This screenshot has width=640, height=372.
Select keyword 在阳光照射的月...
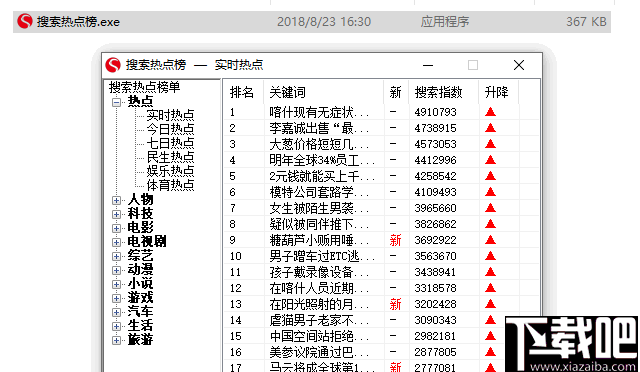coord(319,304)
